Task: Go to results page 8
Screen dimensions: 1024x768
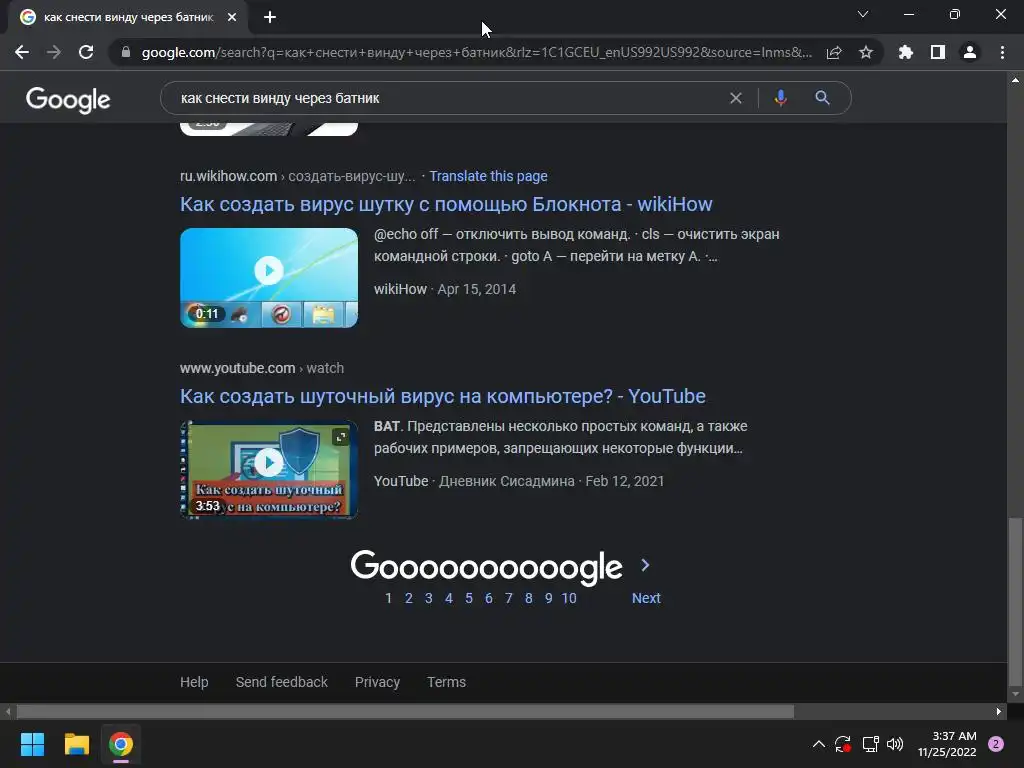Action: click(x=528, y=598)
